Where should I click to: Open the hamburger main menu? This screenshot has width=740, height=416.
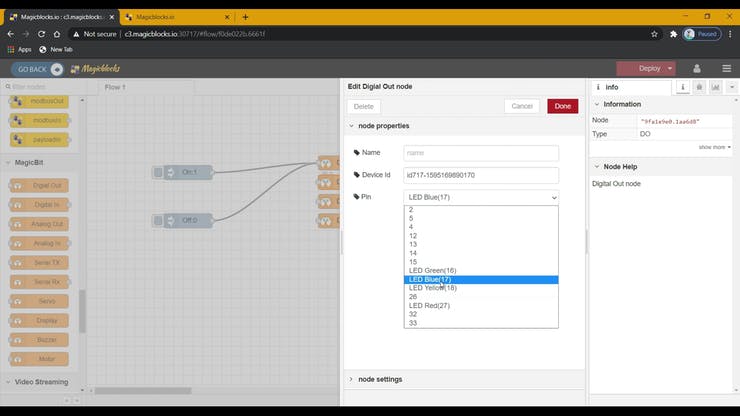point(726,68)
